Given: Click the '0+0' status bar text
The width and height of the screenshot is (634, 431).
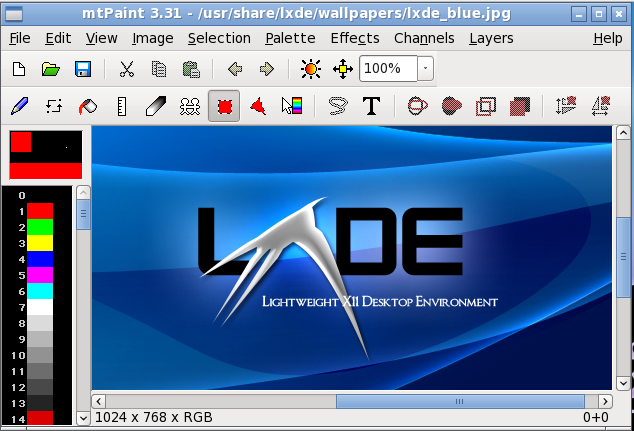Looking at the screenshot, I should click(x=596, y=417).
